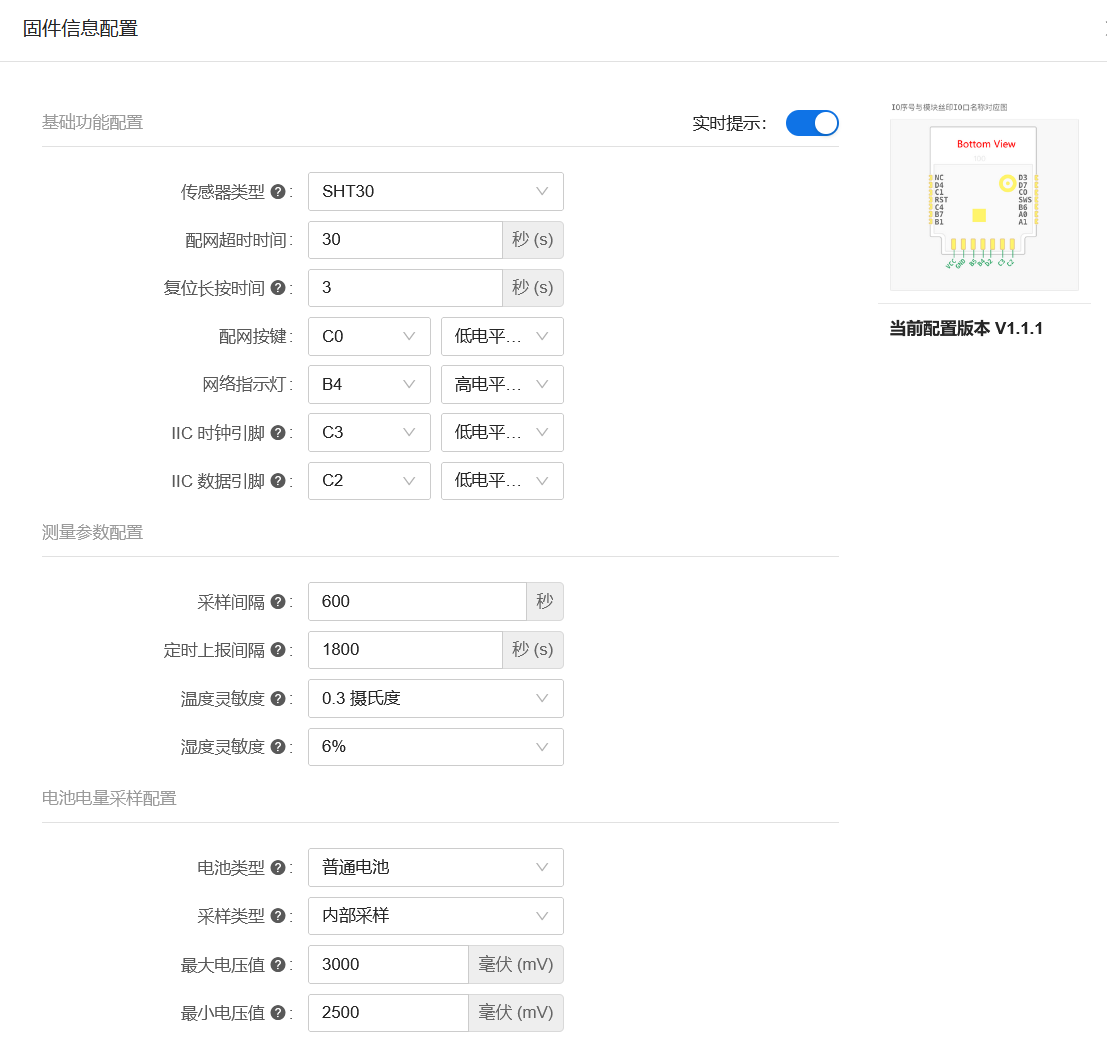Click help icon beside 定时上报间隔
Image resolution: width=1107 pixels, height=1062 pixels.
pyautogui.click(x=278, y=650)
